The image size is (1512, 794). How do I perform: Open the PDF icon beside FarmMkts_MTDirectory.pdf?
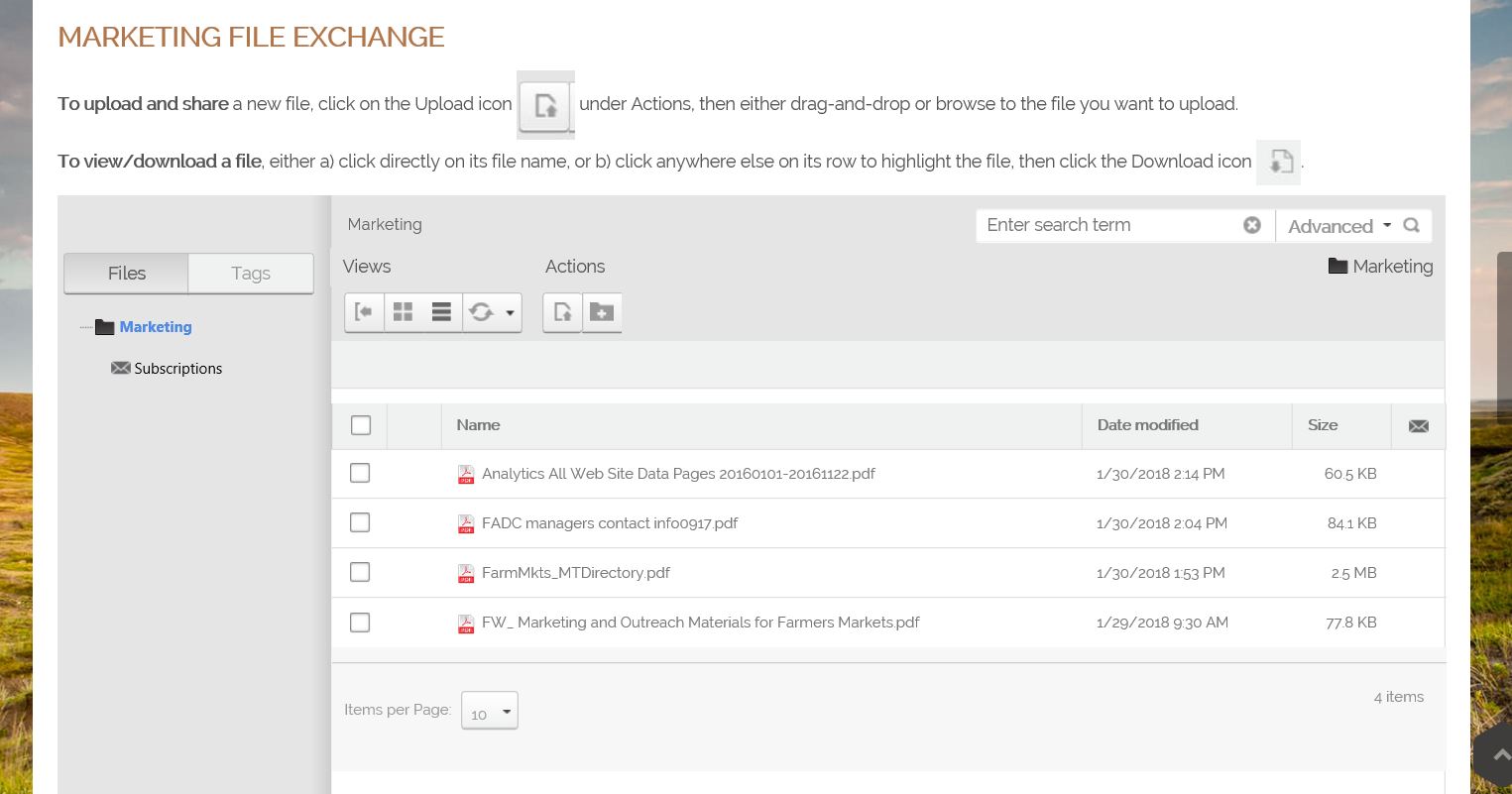(x=466, y=573)
